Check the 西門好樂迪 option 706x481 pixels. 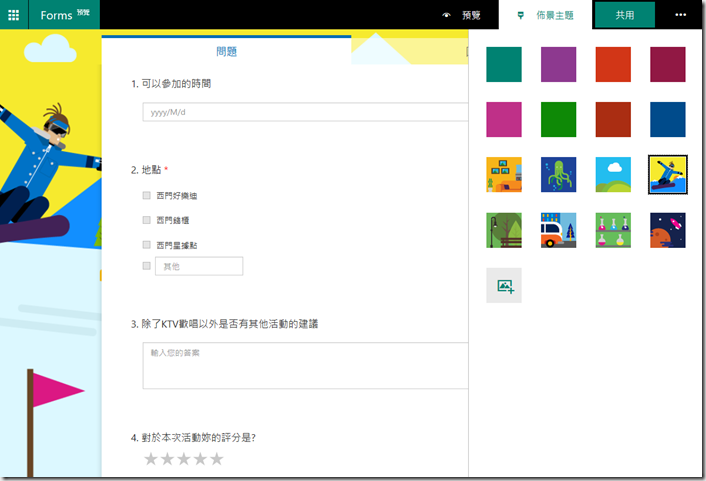click(x=146, y=195)
